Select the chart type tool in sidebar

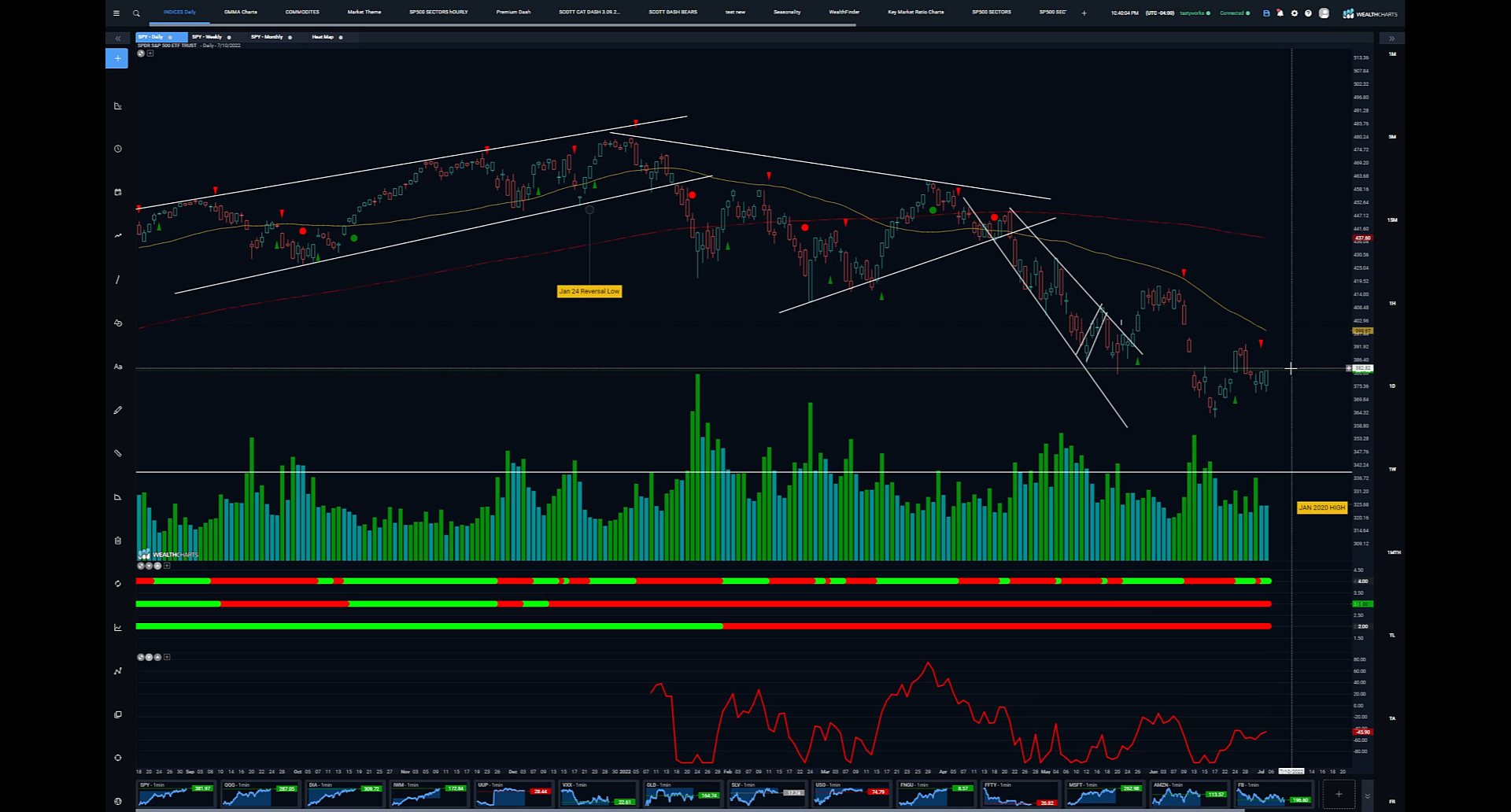tap(118, 105)
